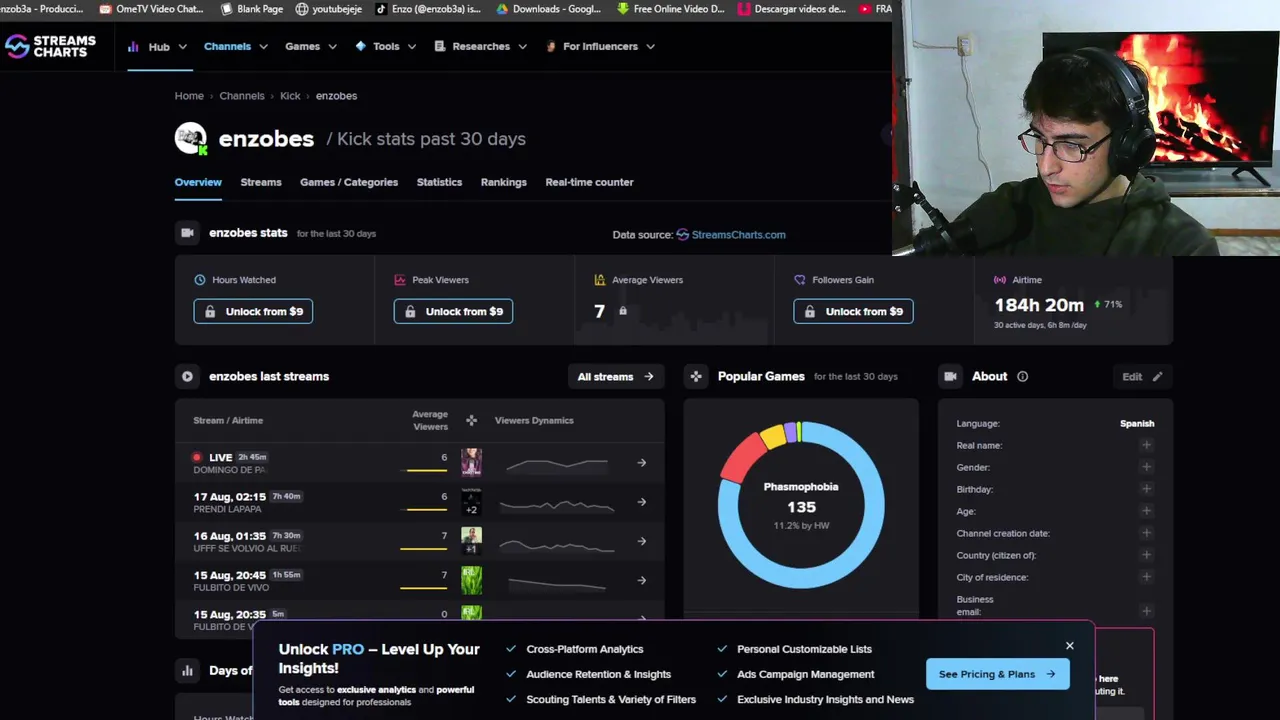Unlock Peak Viewers from $9
Viewport: 1280px width, 720px height.
click(x=453, y=311)
